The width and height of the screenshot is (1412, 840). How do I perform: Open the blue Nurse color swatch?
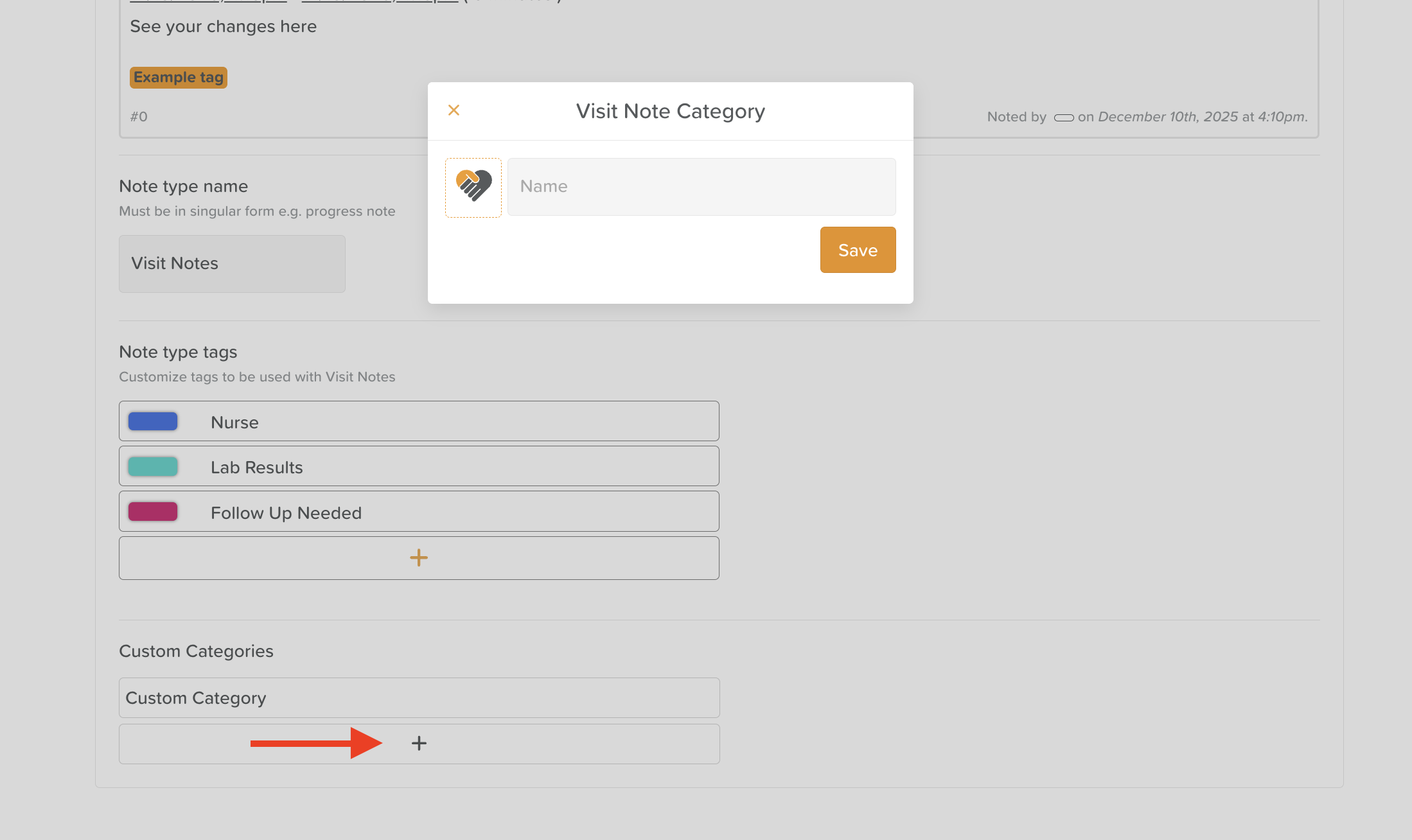(153, 422)
